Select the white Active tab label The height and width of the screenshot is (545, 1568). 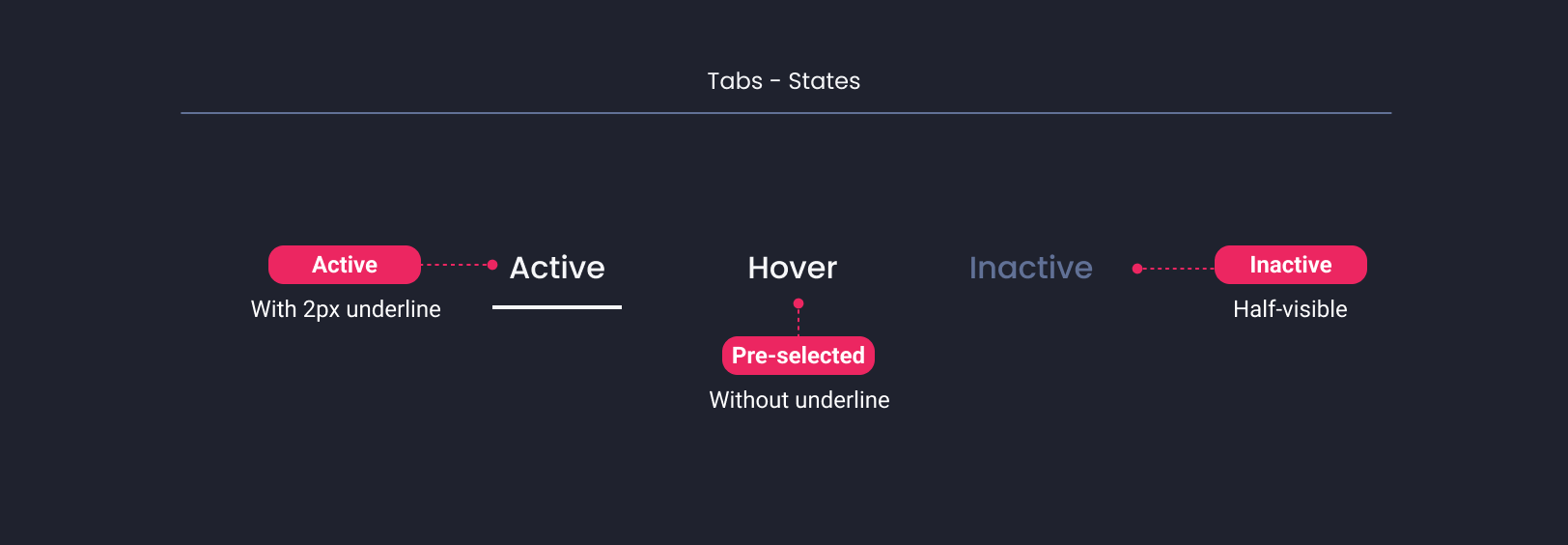pyautogui.click(x=557, y=268)
